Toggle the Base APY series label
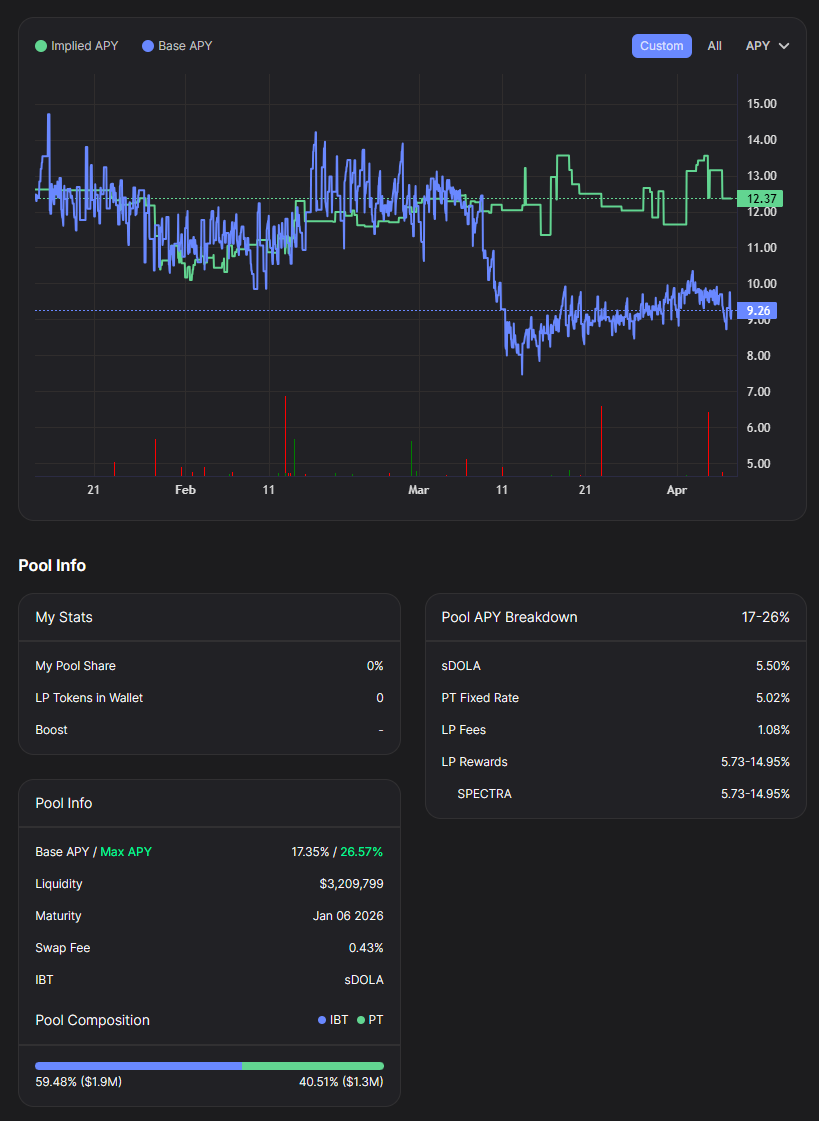819x1121 pixels. [x=185, y=46]
